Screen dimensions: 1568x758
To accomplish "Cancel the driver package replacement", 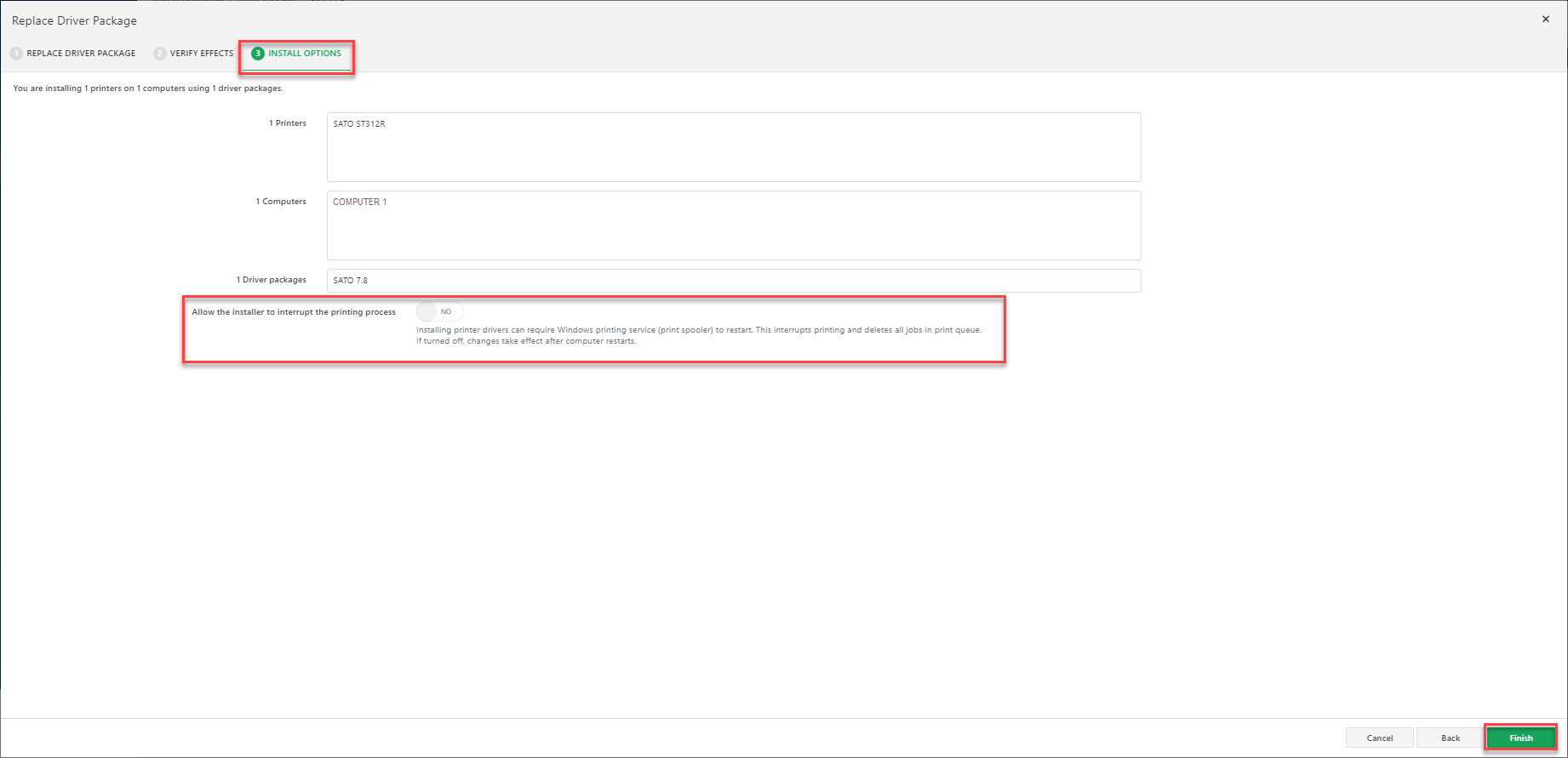I will coord(1379,738).
